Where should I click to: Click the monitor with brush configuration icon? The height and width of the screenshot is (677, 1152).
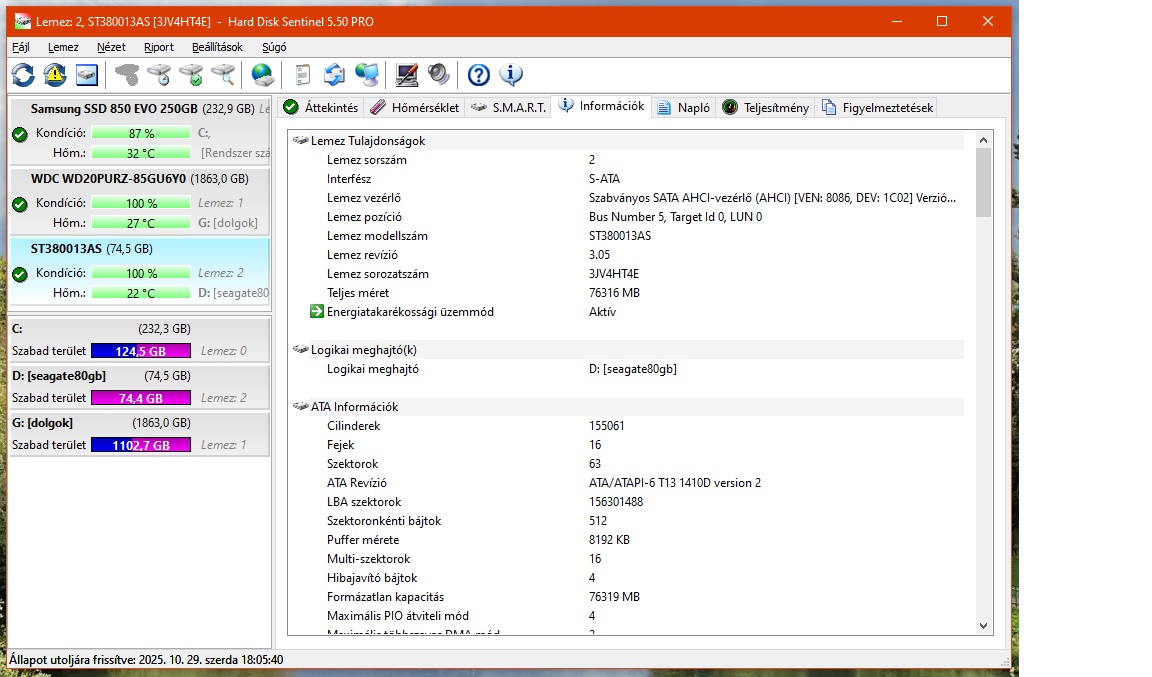point(406,75)
